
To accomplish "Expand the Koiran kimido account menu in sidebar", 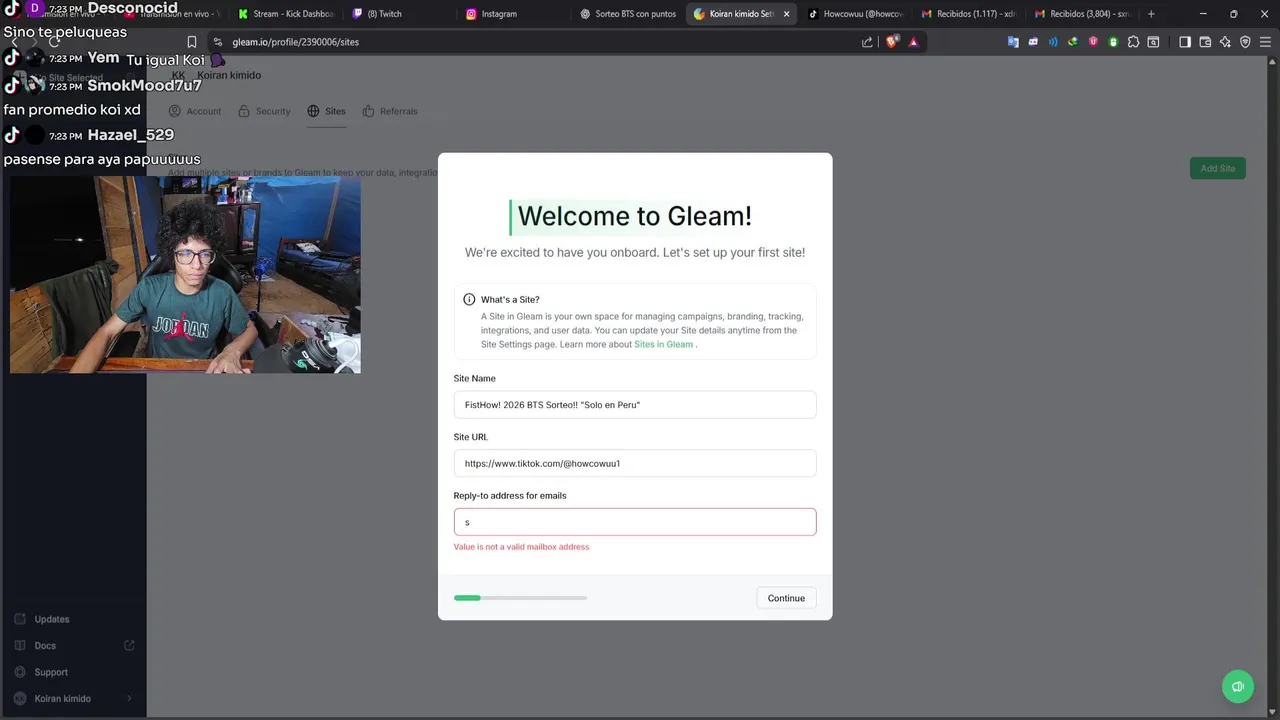I will pos(73,699).
